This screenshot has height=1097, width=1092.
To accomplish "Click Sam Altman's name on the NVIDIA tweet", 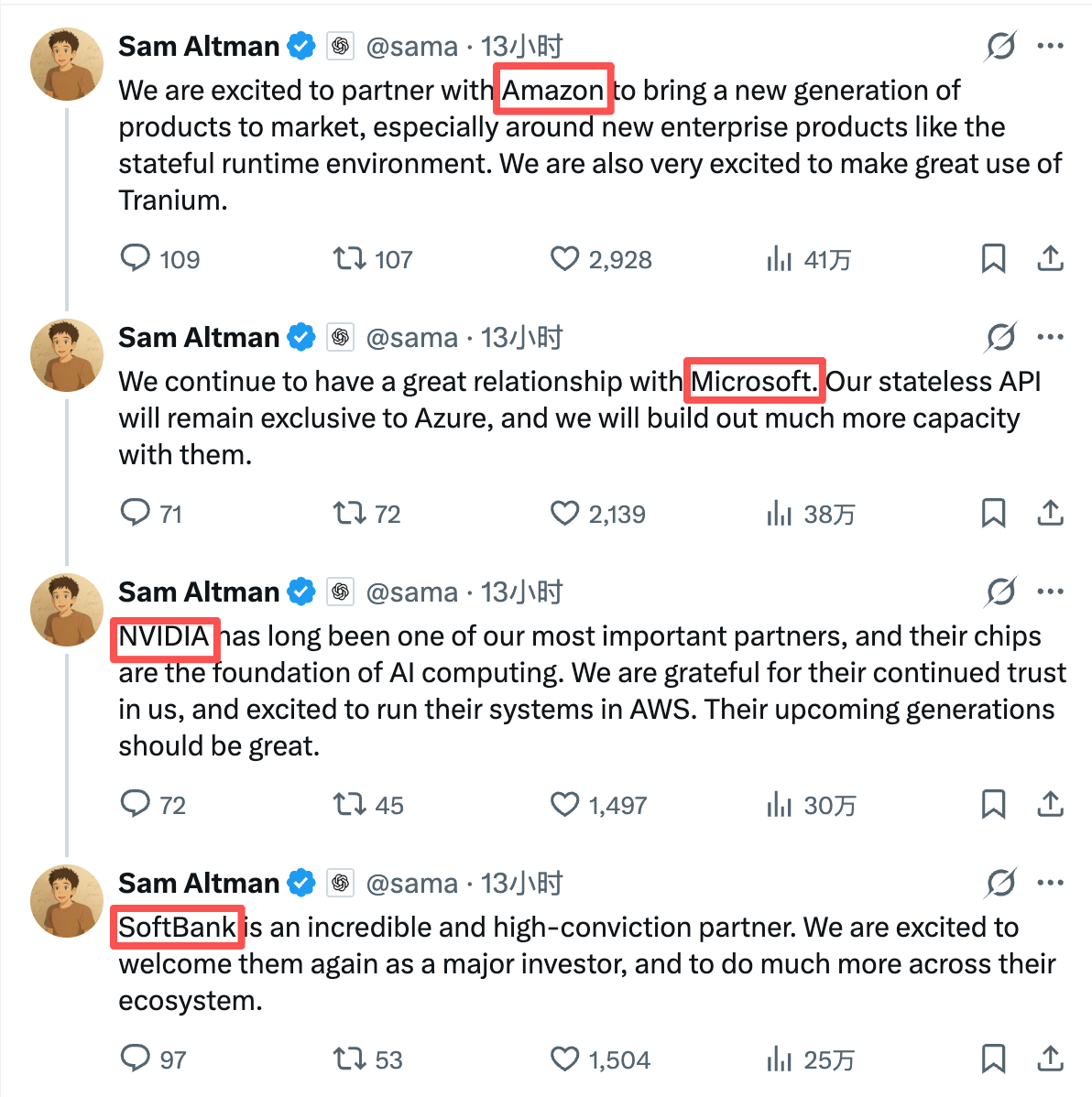I will pos(199,592).
